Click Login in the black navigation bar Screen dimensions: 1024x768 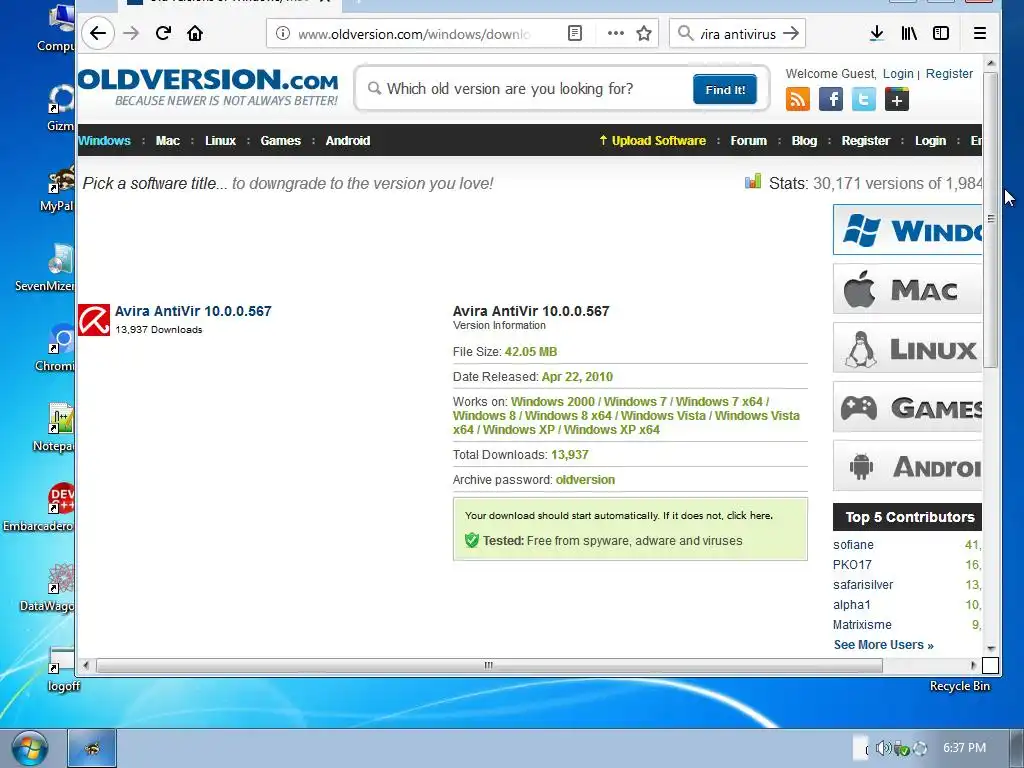point(931,140)
